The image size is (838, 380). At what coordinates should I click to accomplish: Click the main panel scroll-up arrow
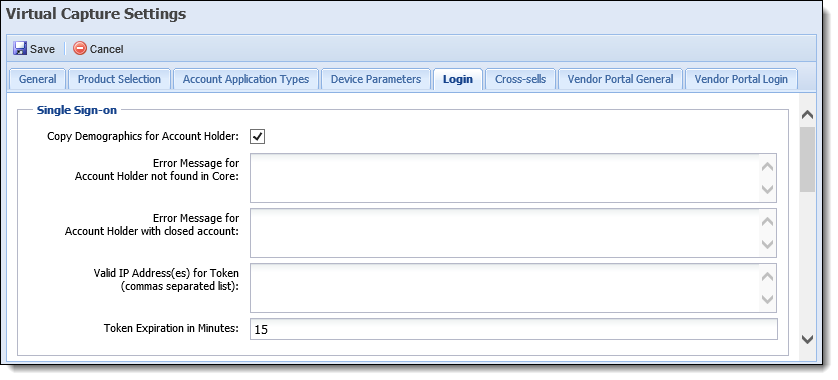808,114
